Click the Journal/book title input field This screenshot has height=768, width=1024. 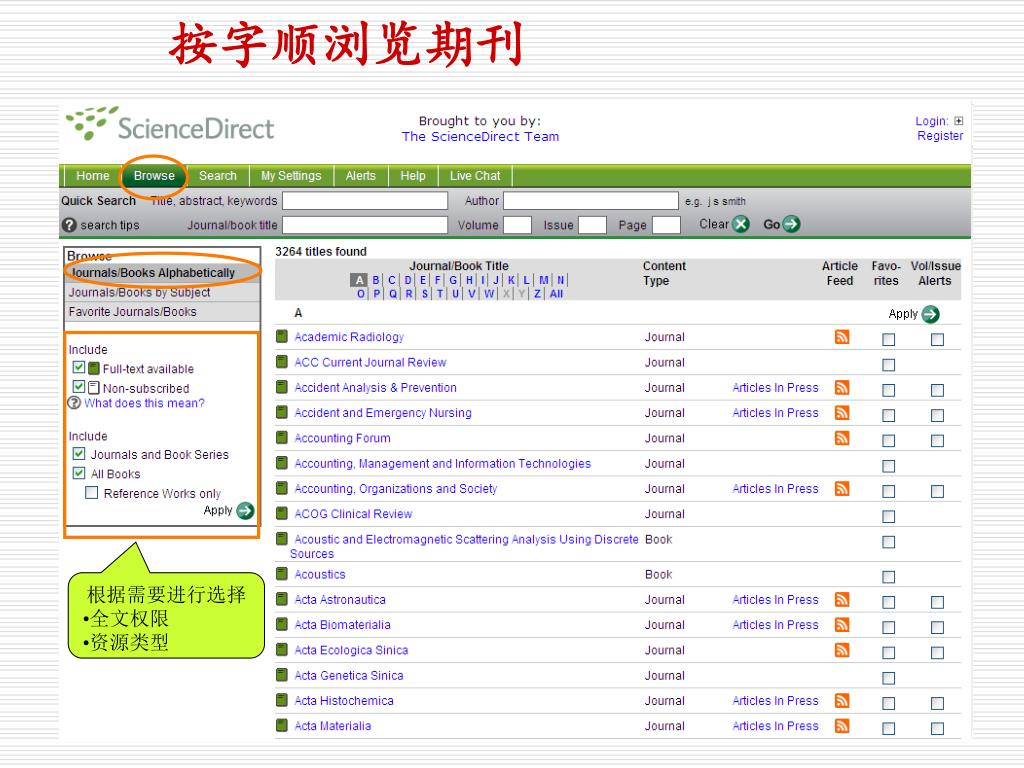(x=365, y=225)
